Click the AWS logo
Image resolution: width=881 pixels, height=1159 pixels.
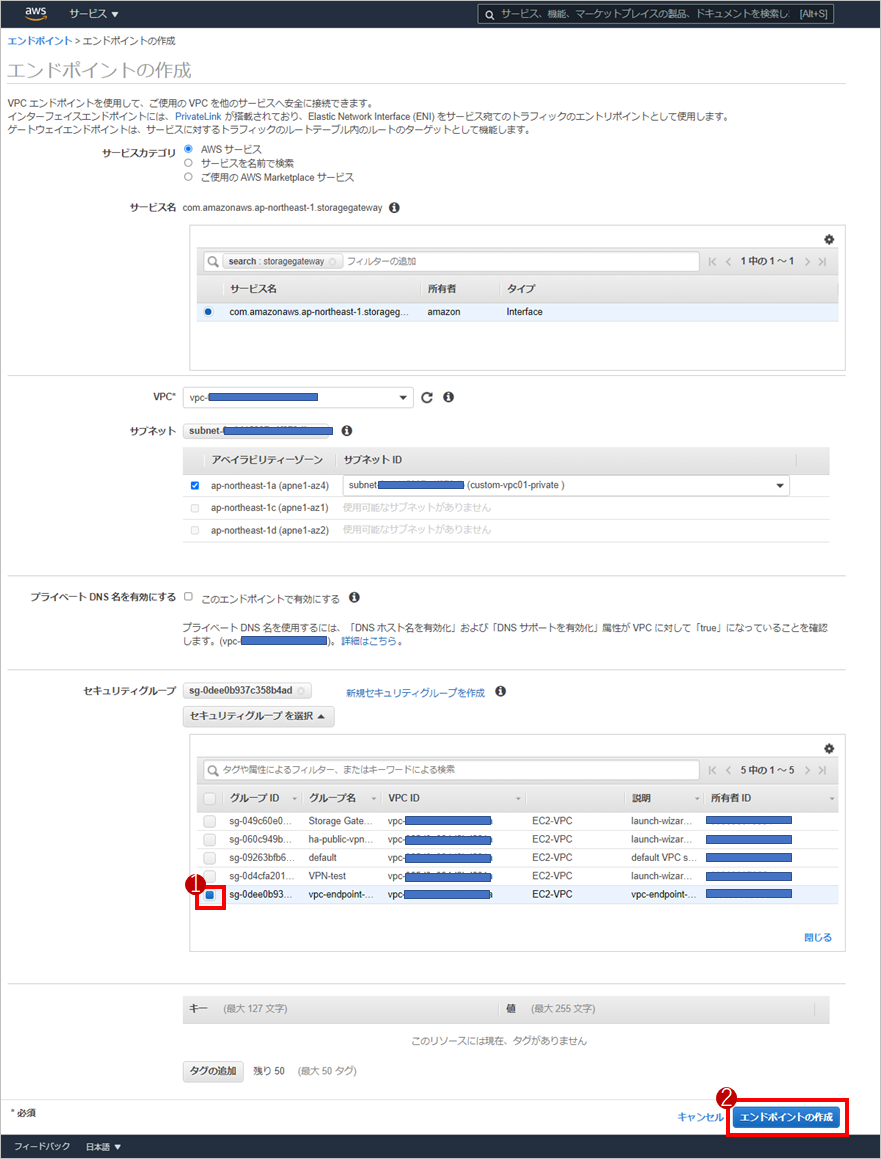point(35,13)
